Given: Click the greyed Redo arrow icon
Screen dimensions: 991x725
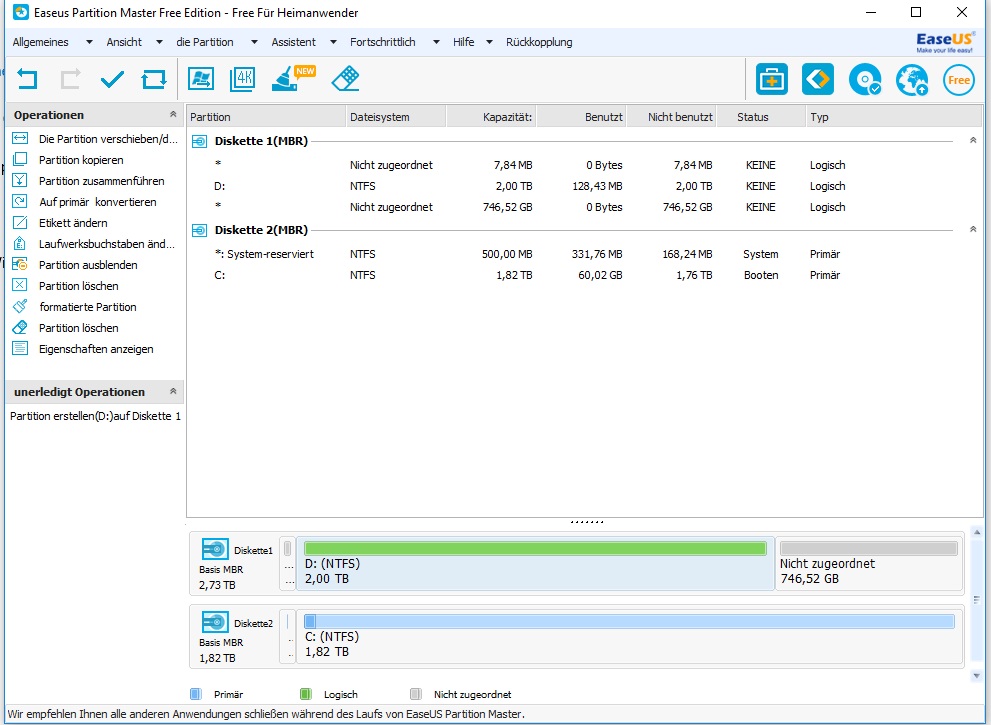Looking at the screenshot, I should coord(70,79).
